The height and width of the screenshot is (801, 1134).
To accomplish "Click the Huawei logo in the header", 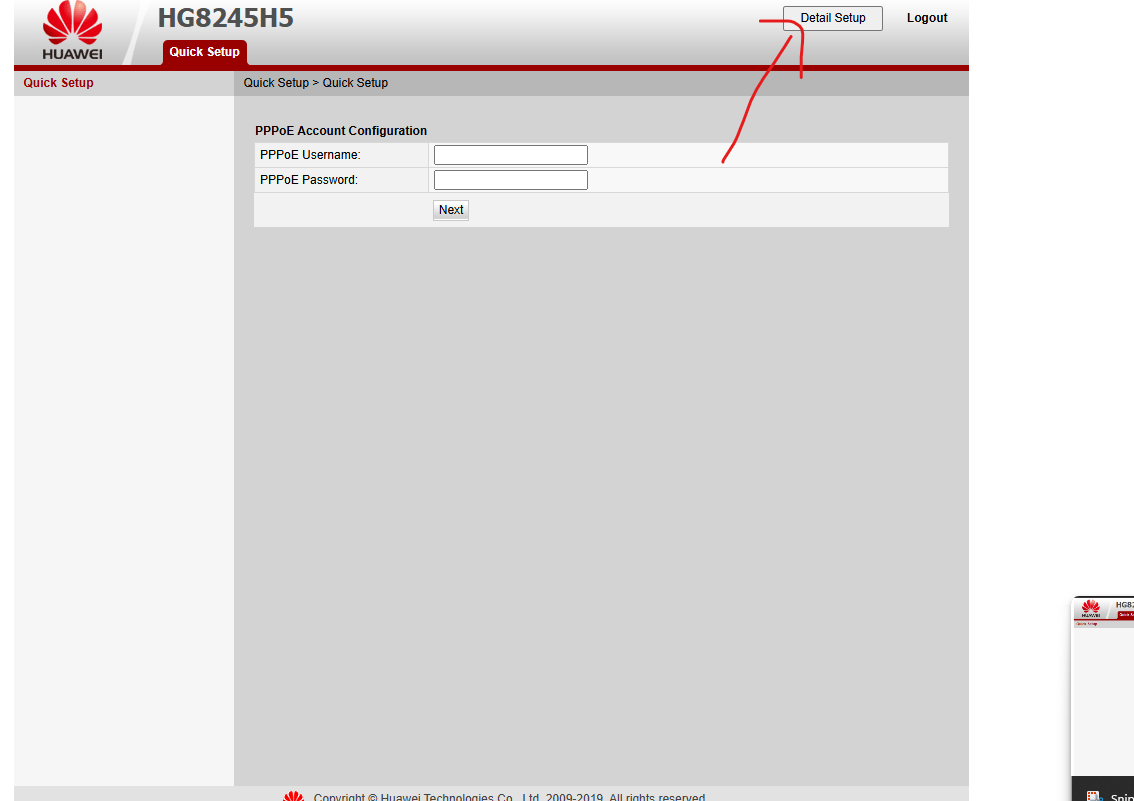I will tap(72, 30).
